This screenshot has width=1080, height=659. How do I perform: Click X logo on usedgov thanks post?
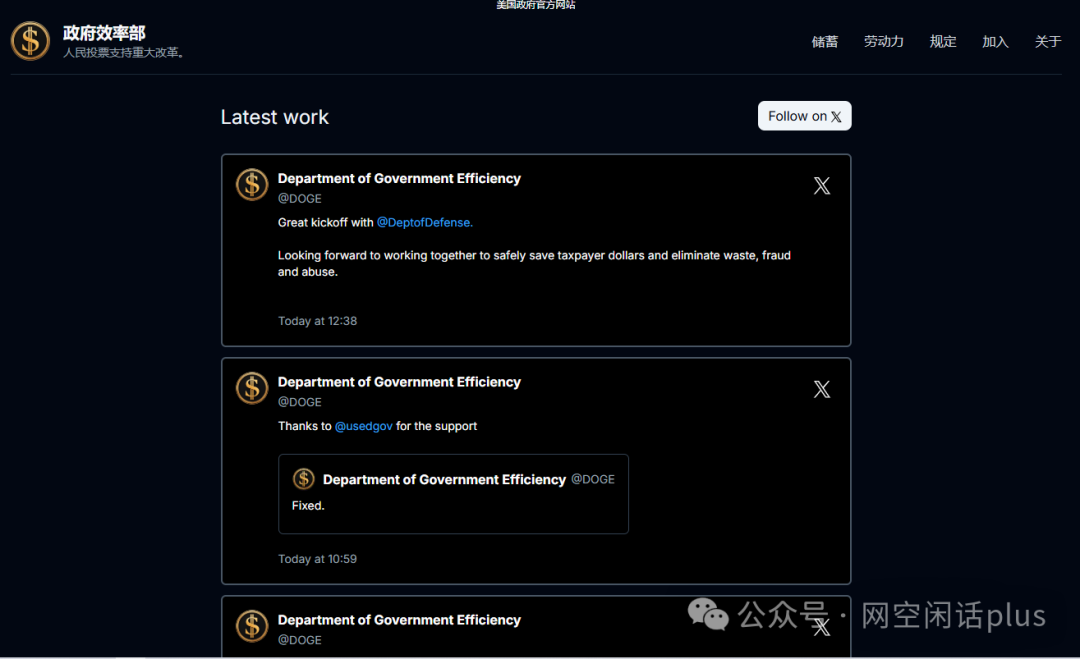822,390
